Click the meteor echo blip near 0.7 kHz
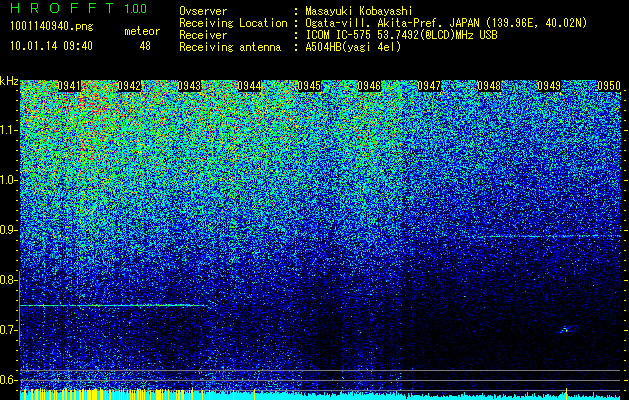This screenshot has width=629, height=400. click(566, 329)
